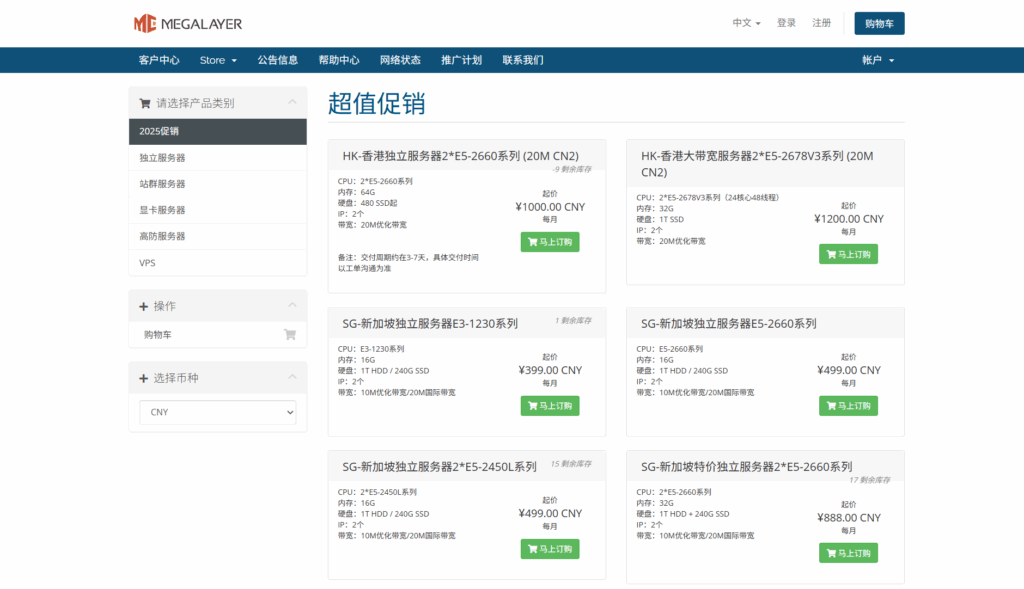Order HK 2*E5-2660 server with 马上订购
This screenshot has width=1024, height=589.
point(550,242)
